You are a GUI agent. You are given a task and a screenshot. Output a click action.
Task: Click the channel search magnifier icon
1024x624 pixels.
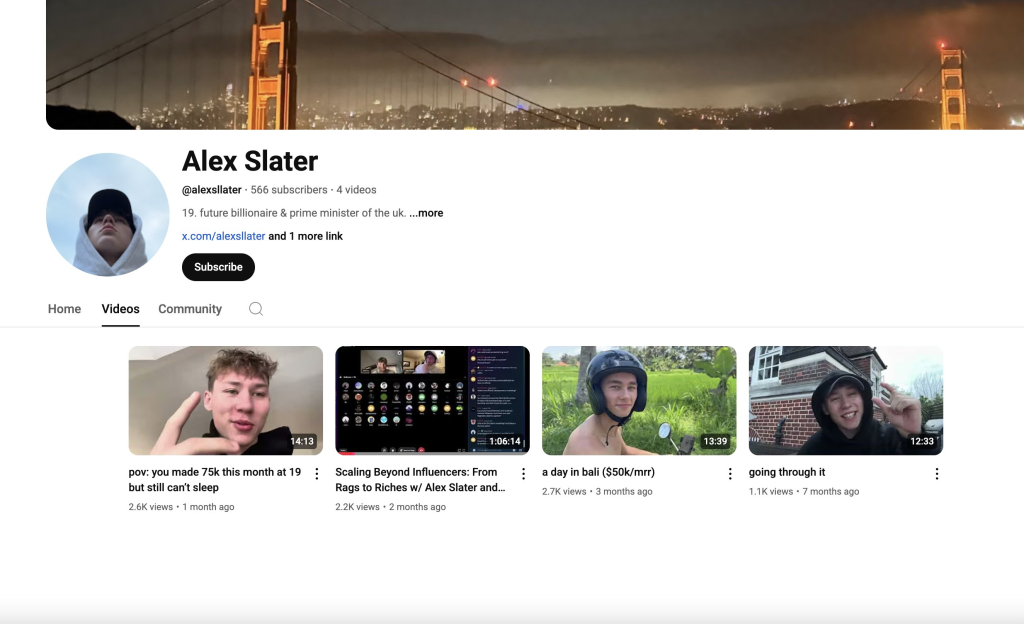click(256, 309)
